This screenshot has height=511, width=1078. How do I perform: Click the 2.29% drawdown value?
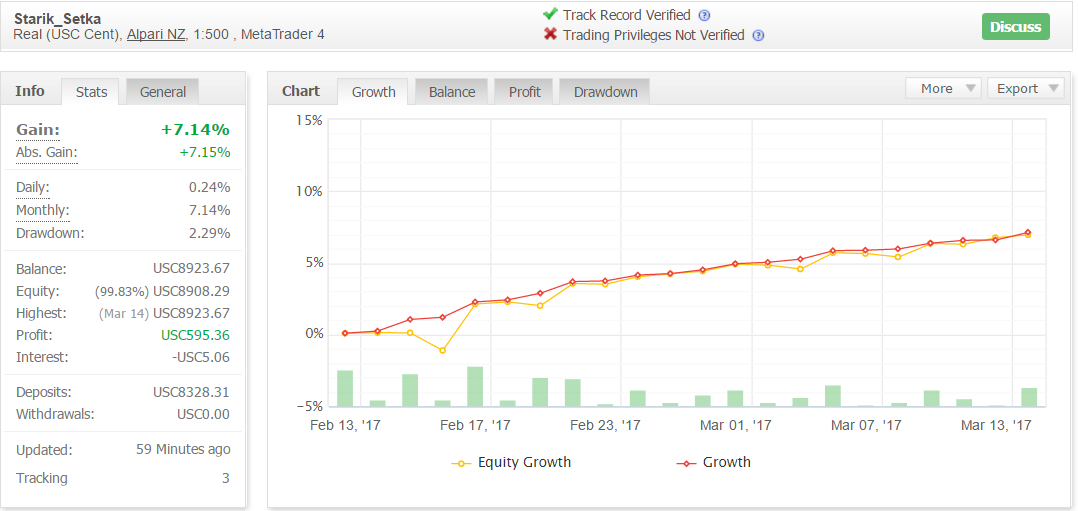pos(210,233)
